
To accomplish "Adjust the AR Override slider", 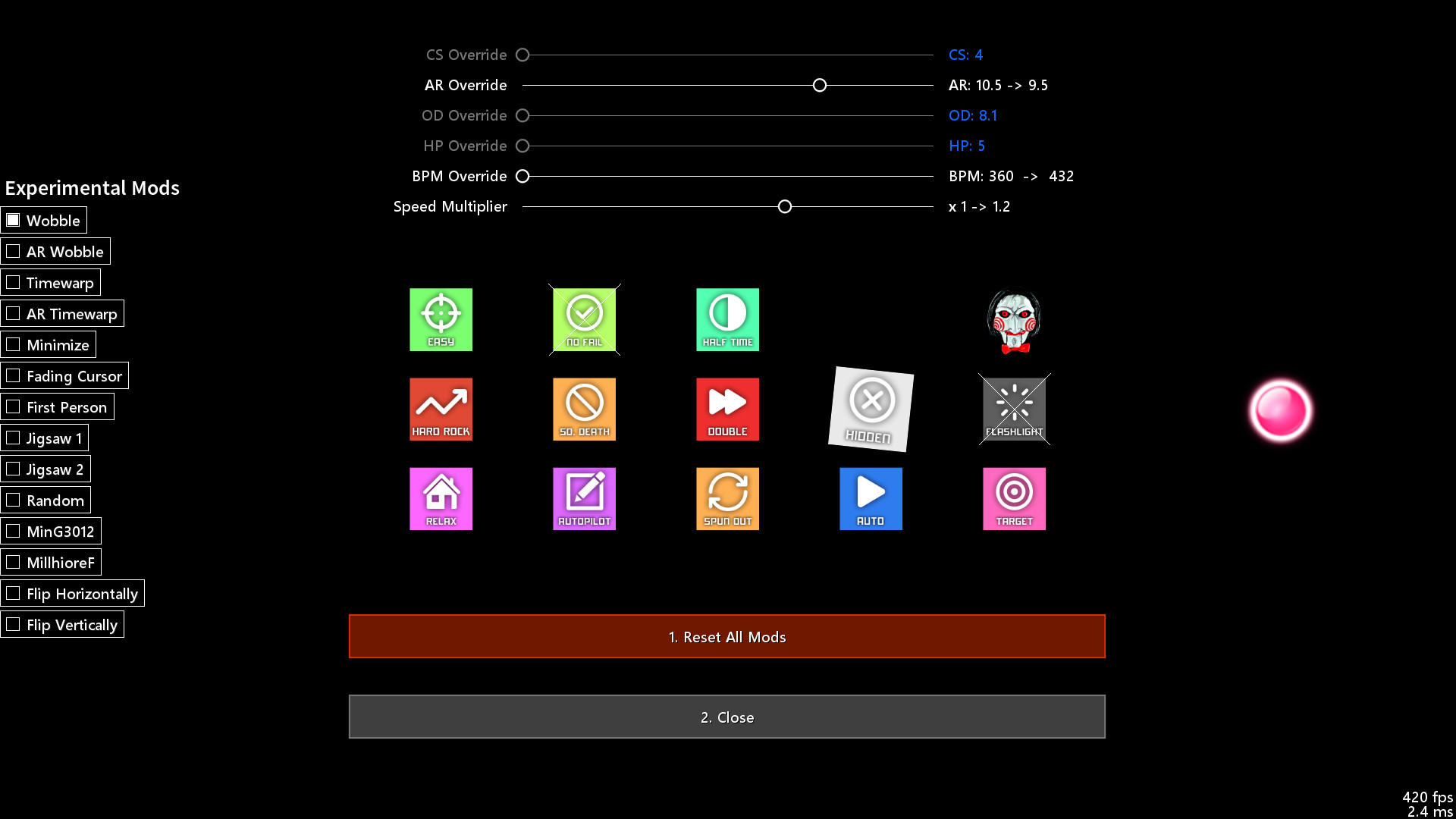I will click(x=820, y=85).
